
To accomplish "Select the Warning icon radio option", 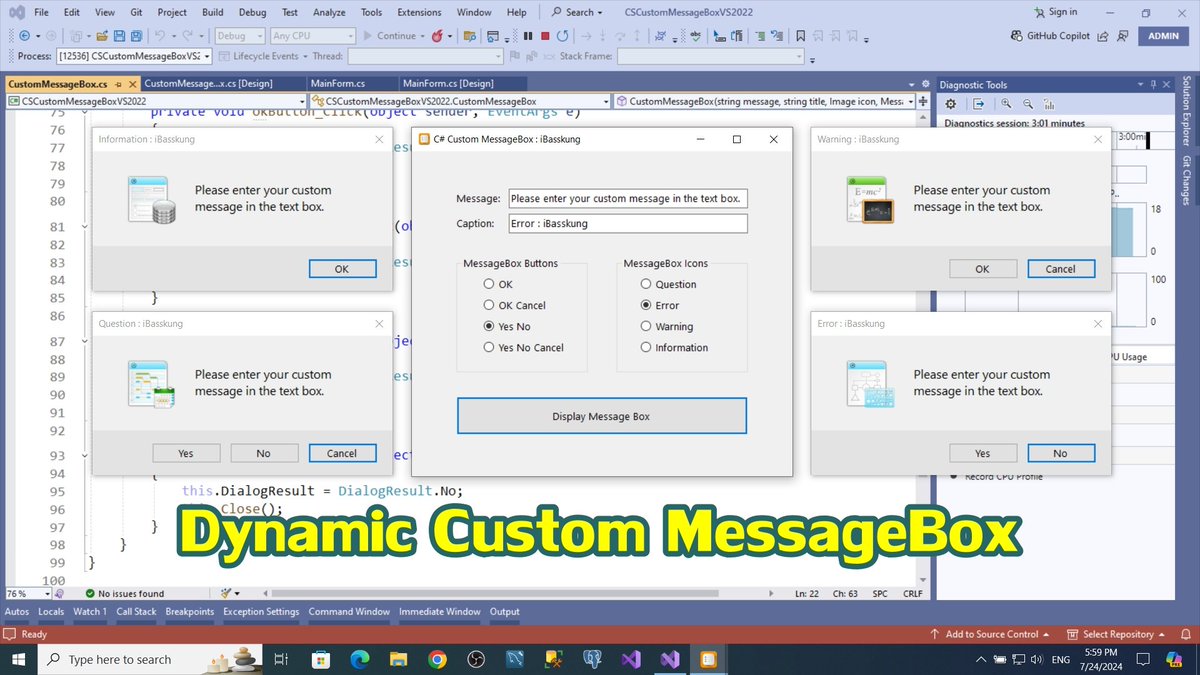I will pyautogui.click(x=667, y=327).
